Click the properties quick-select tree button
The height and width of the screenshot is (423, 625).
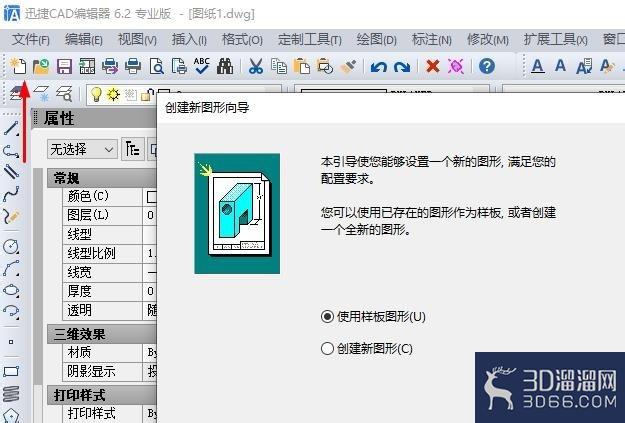(133, 150)
